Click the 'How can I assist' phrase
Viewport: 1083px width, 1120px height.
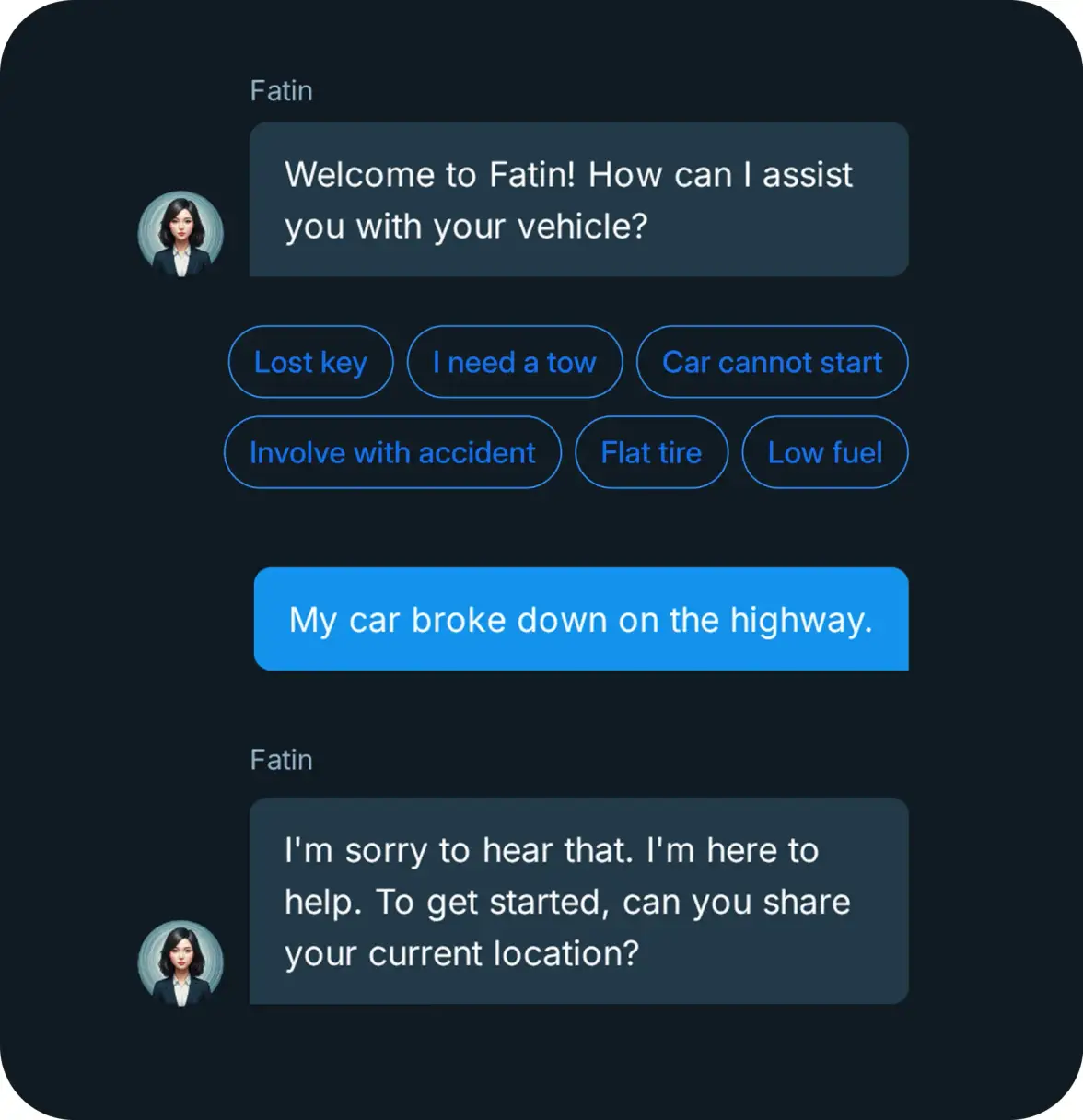[x=720, y=175]
